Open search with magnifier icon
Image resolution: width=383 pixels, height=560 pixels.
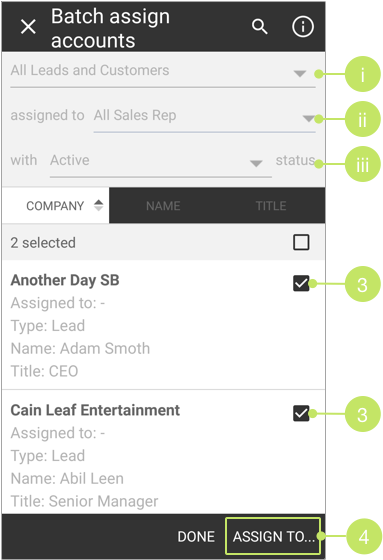click(259, 27)
